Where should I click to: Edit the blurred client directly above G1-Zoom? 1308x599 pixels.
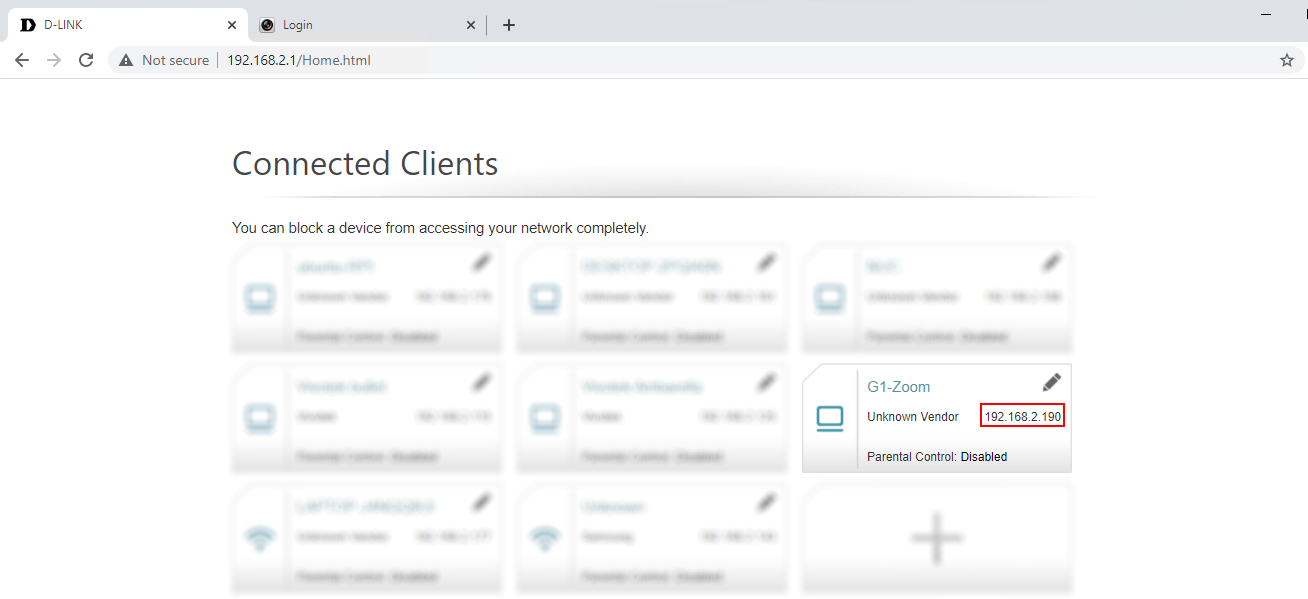pyautogui.click(x=1051, y=262)
